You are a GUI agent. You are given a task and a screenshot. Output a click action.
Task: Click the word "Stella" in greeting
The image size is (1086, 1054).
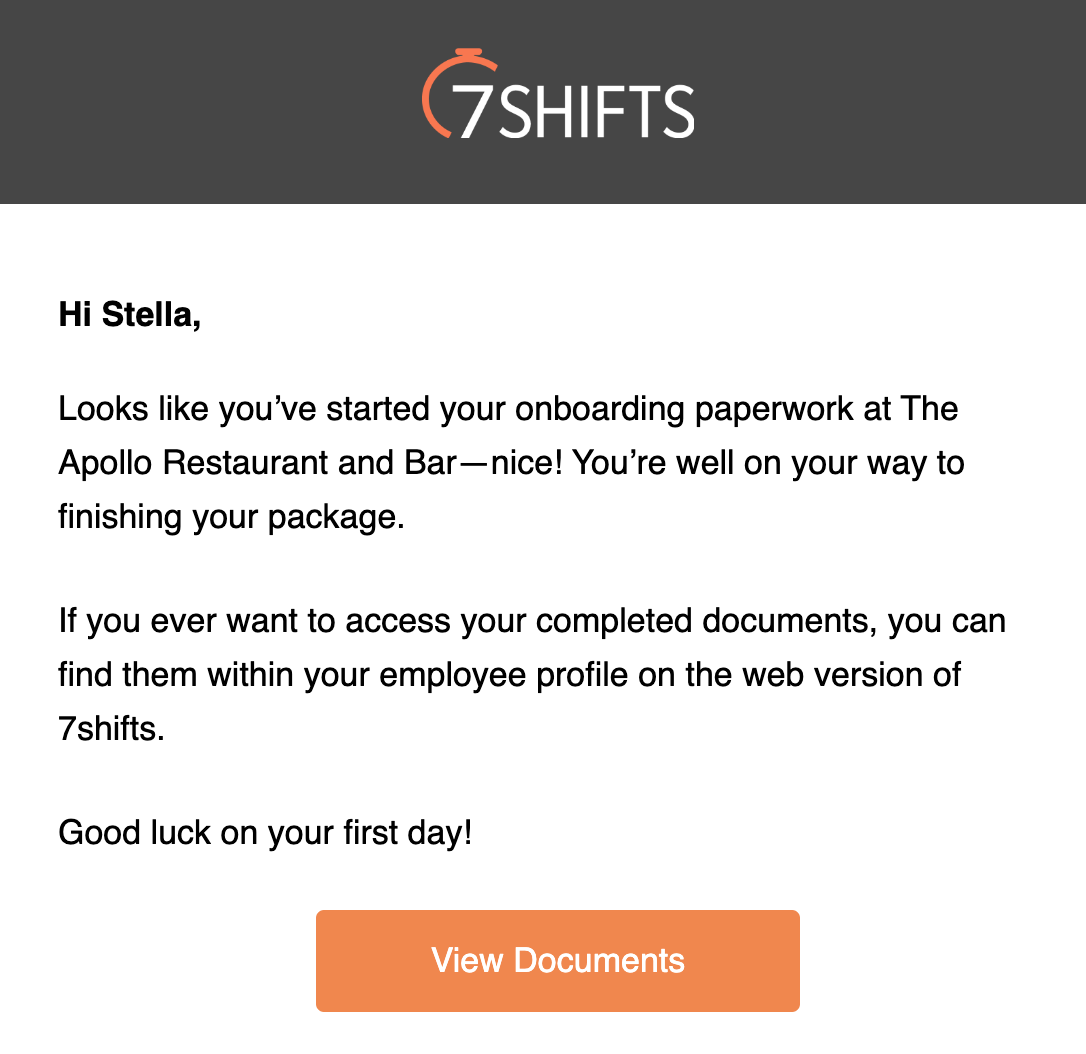tap(147, 314)
